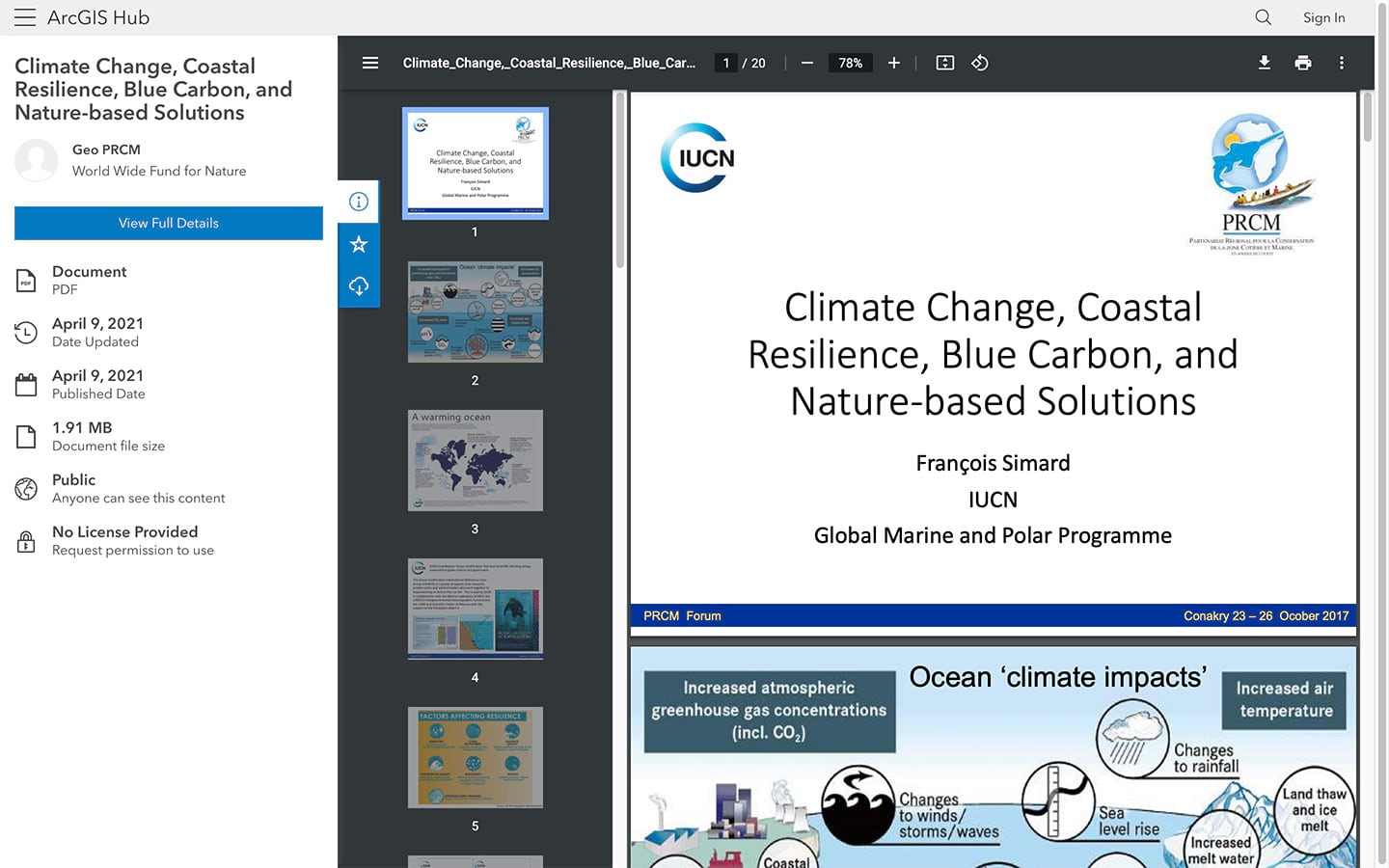The width and height of the screenshot is (1389, 868).
Task: Open the PDF viewer more actions menu
Action: [x=1342, y=63]
